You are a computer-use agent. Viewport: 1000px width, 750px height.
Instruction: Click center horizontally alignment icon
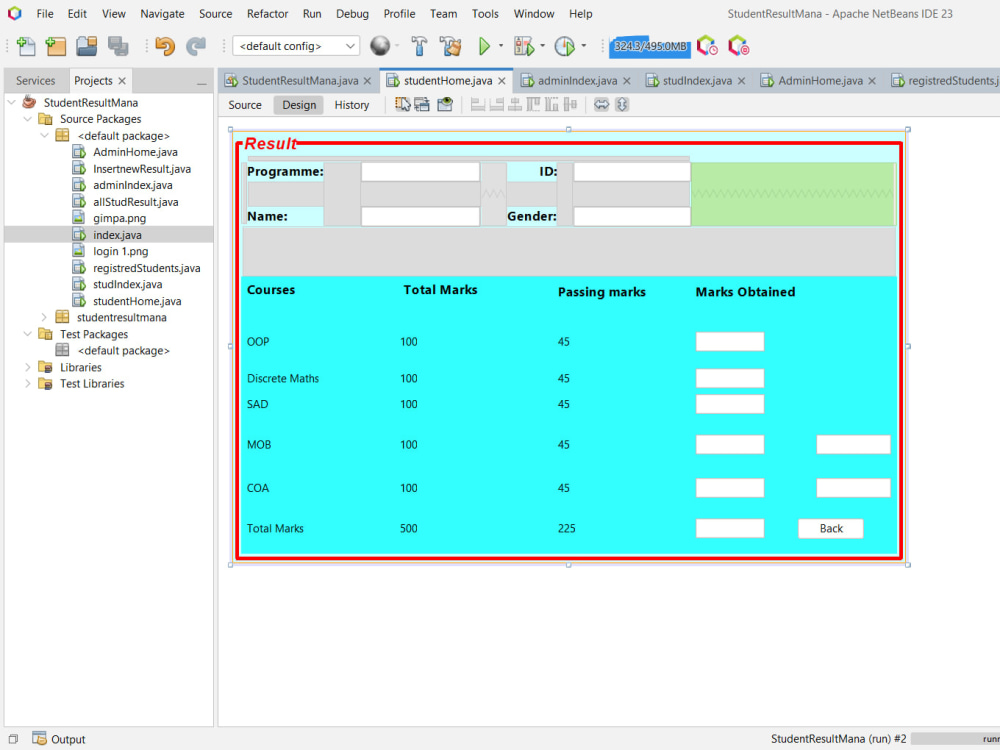[x=515, y=105]
